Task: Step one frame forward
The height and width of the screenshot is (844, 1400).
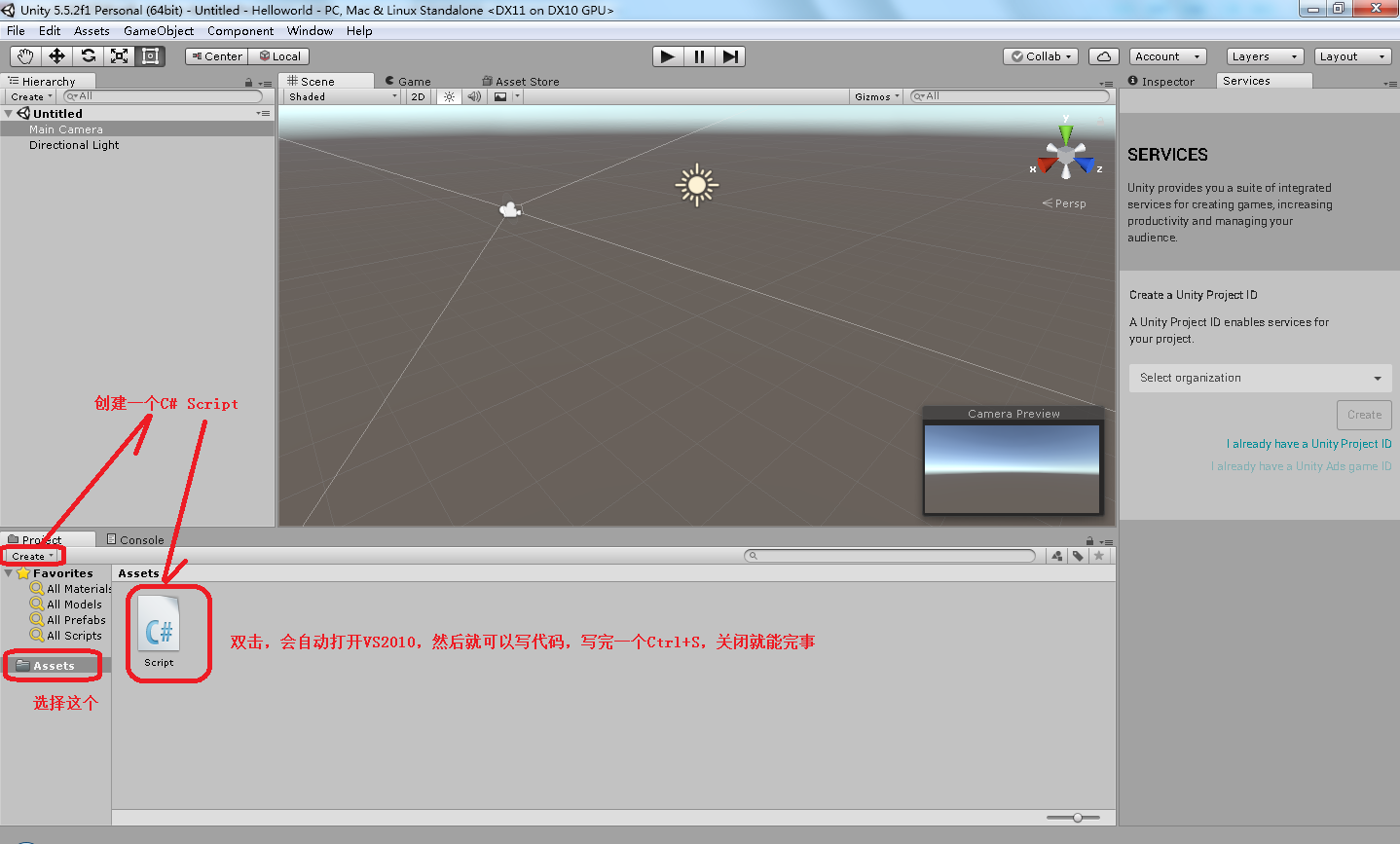Action: pyautogui.click(x=730, y=56)
